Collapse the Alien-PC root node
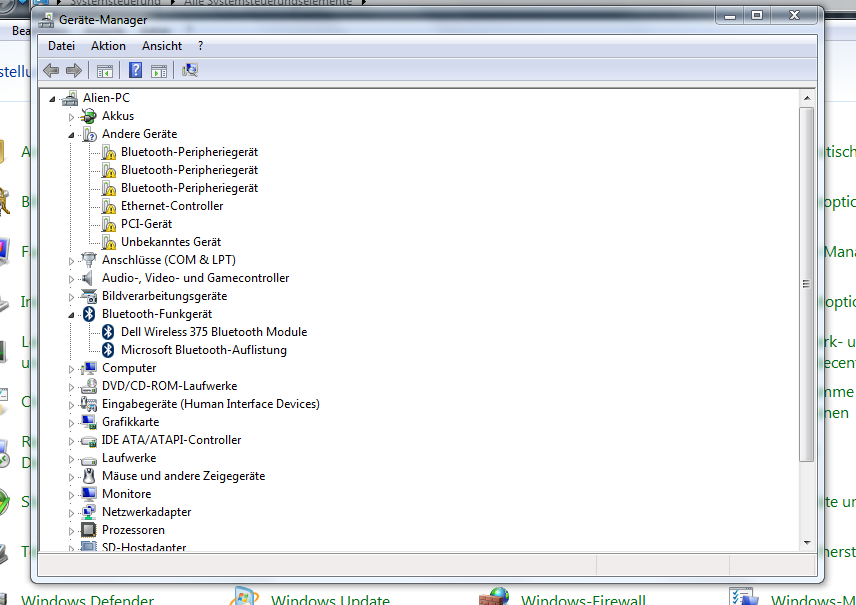 point(52,99)
